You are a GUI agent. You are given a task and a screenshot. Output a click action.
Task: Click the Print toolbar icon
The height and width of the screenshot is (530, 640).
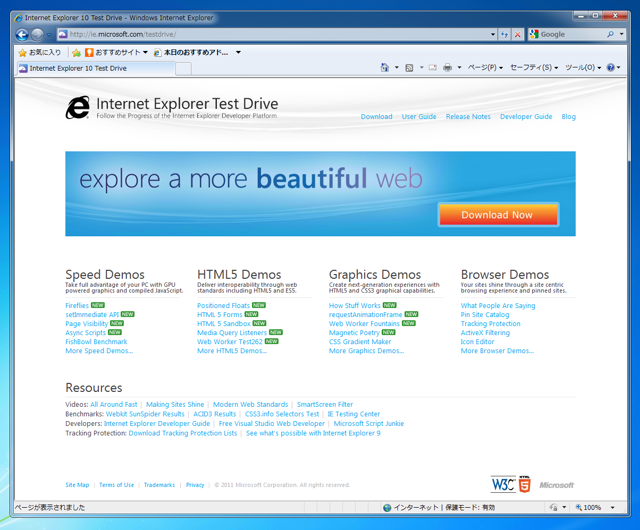click(447, 68)
